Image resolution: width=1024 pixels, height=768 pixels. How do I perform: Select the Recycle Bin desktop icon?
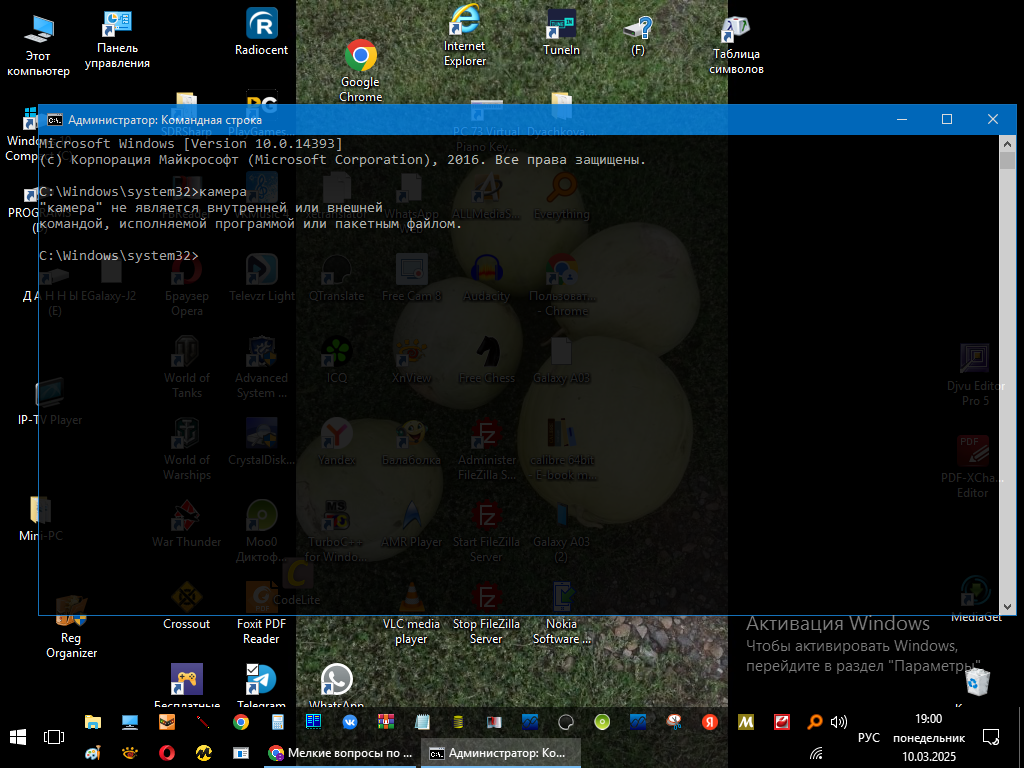pos(977,682)
